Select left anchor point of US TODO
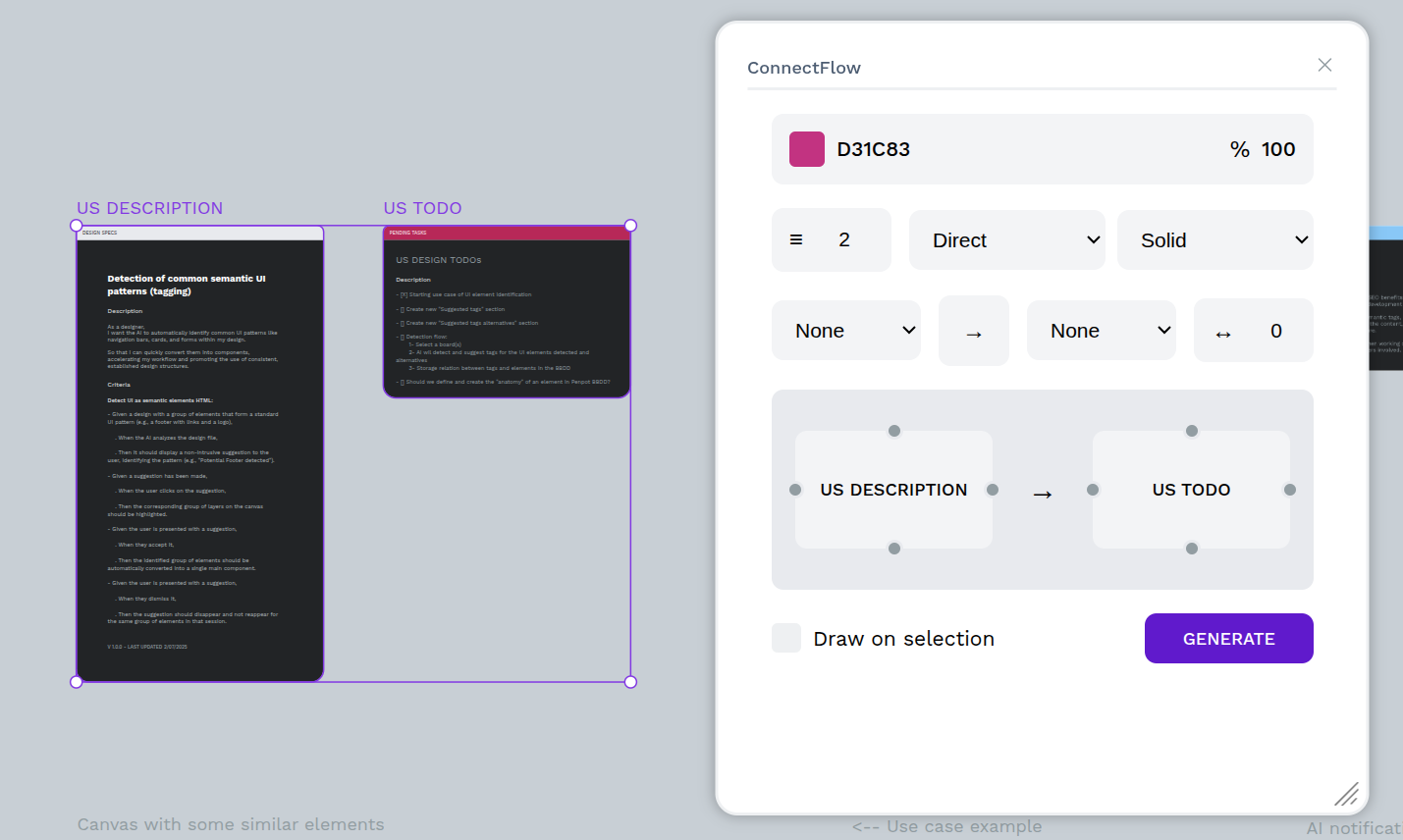The image size is (1403, 840). pyautogui.click(x=1093, y=490)
